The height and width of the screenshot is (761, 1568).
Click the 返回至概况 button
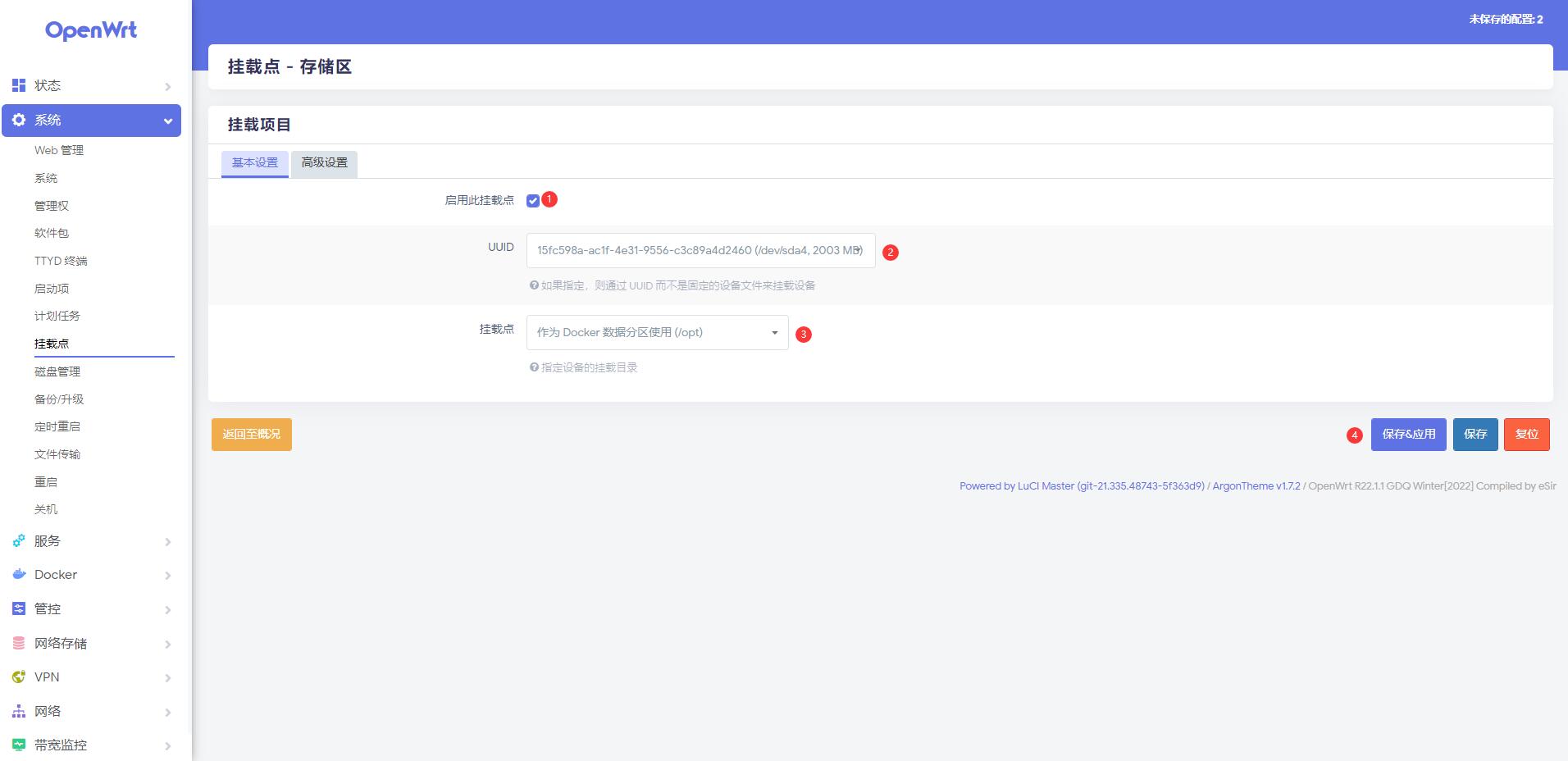tap(252, 435)
